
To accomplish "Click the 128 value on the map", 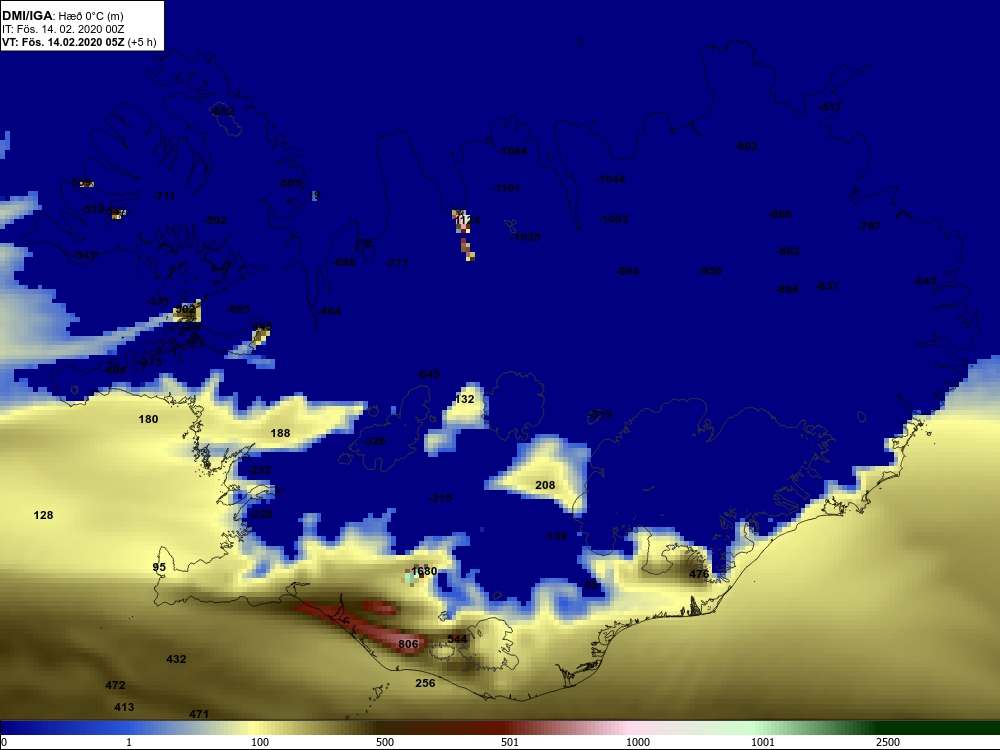I will click(43, 515).
